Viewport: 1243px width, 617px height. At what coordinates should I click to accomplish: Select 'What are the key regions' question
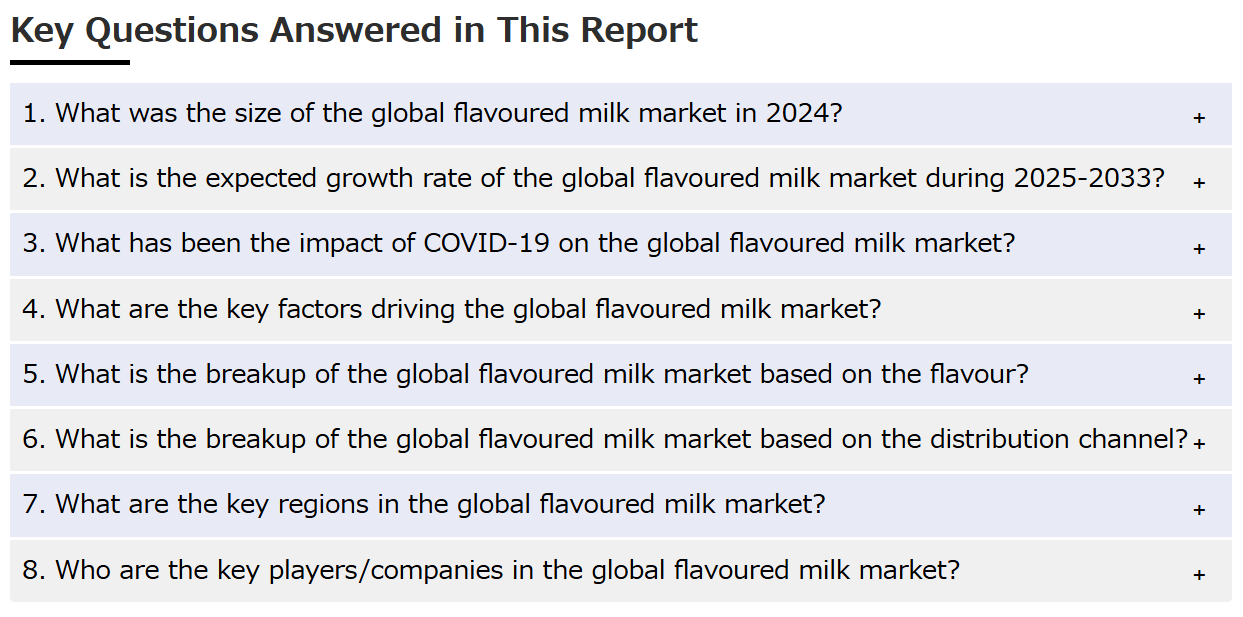pyautogui.click(x=424, y=504)
